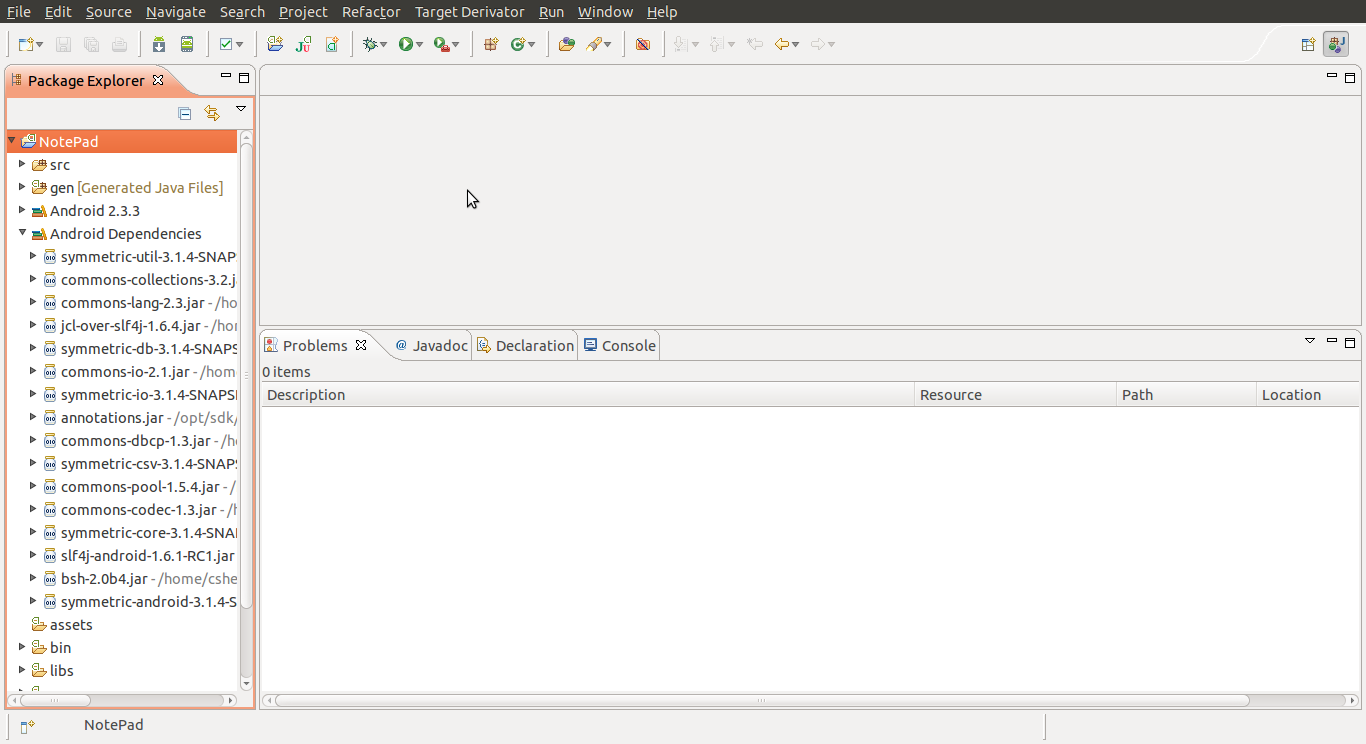Open the Debug configurations dropdown
Image resolution: width=1366 pixels, height=744 pixels.
pos(384,45)
